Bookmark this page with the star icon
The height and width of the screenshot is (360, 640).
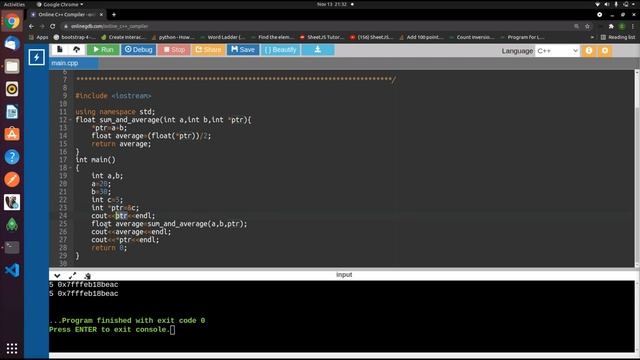pyautogui.click(x=587, y=26)
